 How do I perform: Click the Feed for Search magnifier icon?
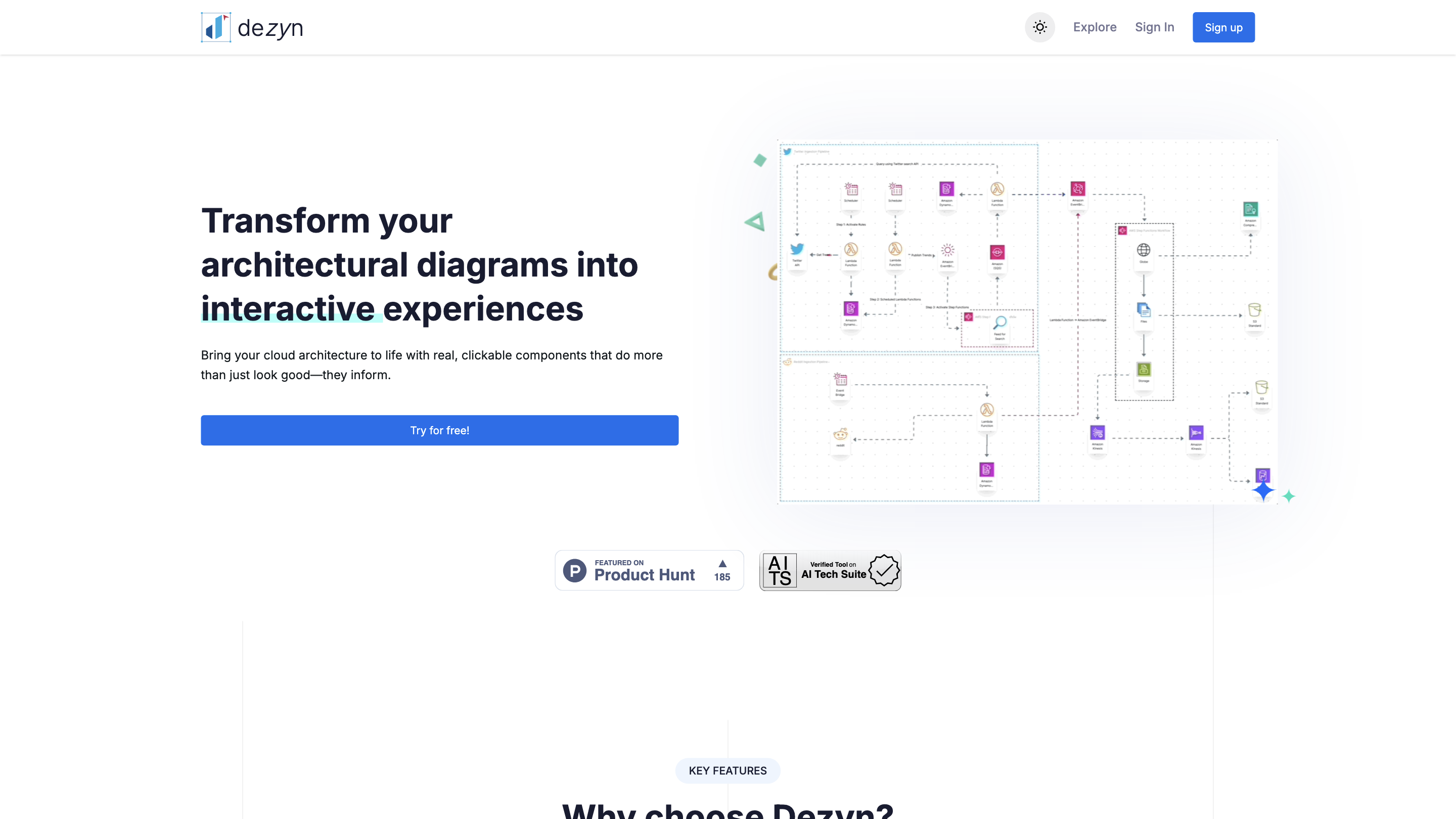click(x=1000, y=322)
